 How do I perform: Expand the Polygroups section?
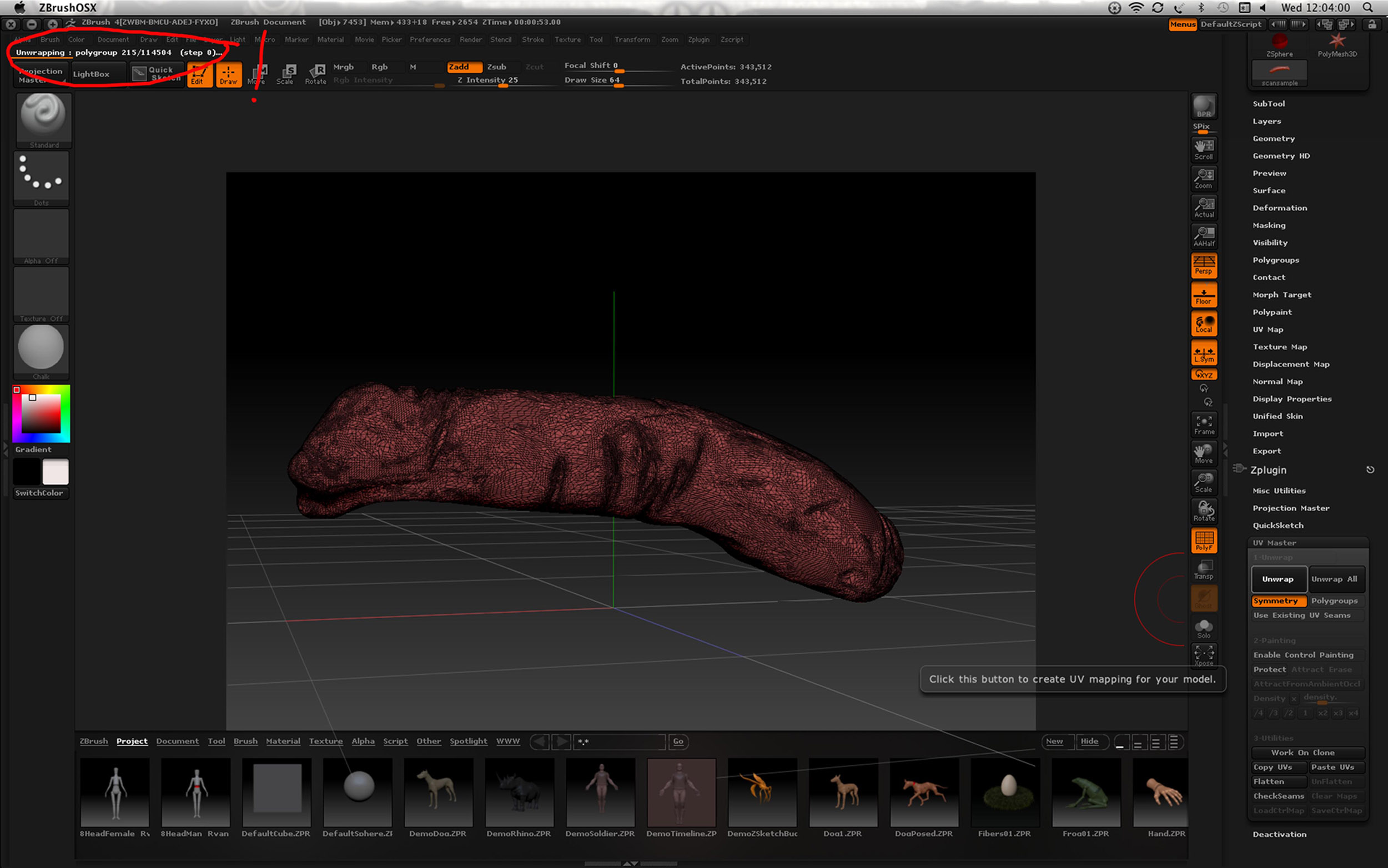[x=1275, y=260]
